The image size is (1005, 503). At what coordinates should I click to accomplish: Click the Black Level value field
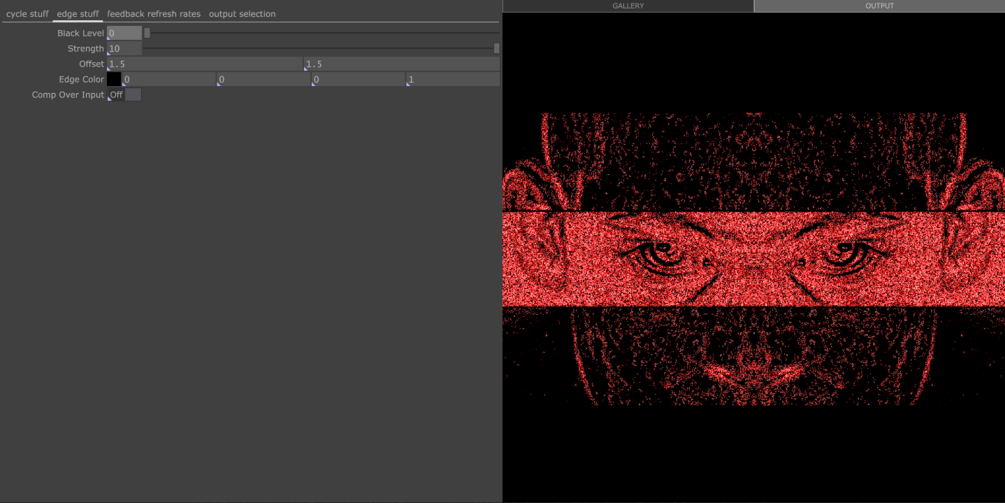pyautogui.click(x=124, y=33)
